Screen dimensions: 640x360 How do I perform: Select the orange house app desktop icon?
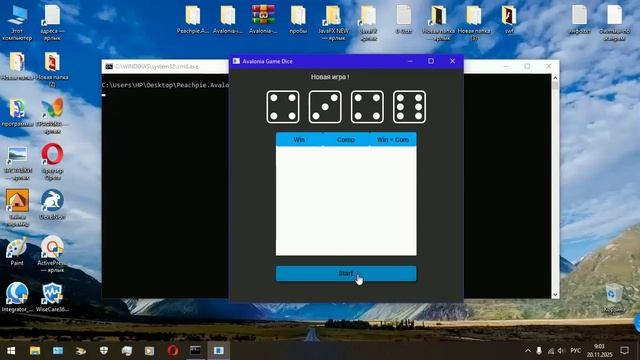click(x=17, y=207)
